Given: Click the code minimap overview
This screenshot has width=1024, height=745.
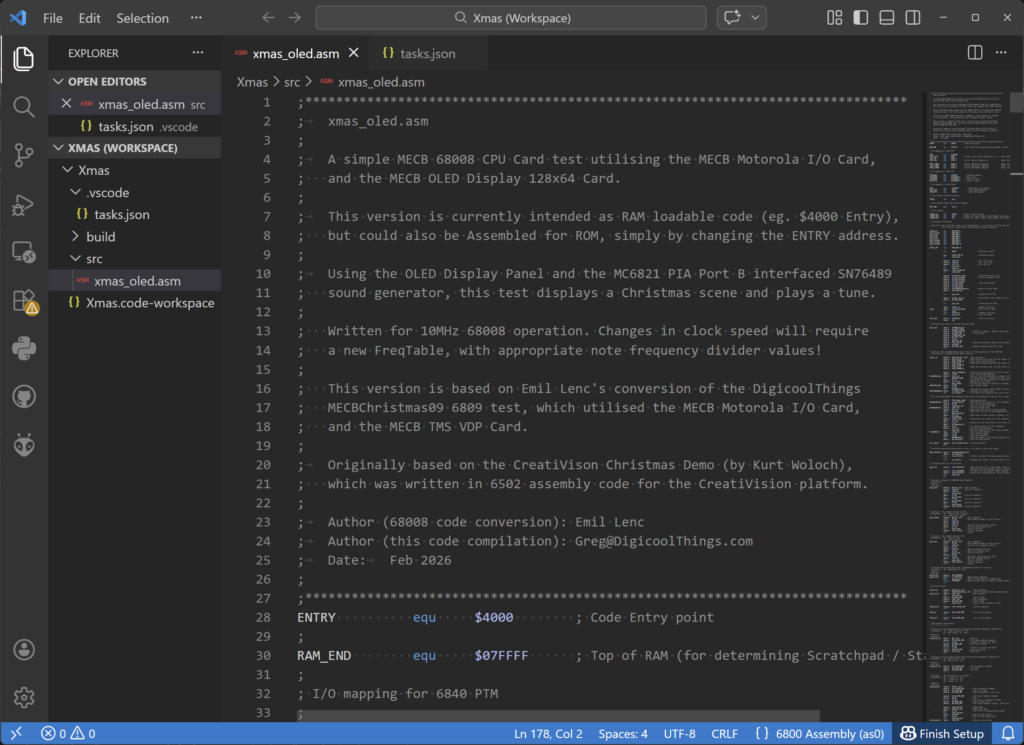Looking at the screenshot, I should [966, 400].
